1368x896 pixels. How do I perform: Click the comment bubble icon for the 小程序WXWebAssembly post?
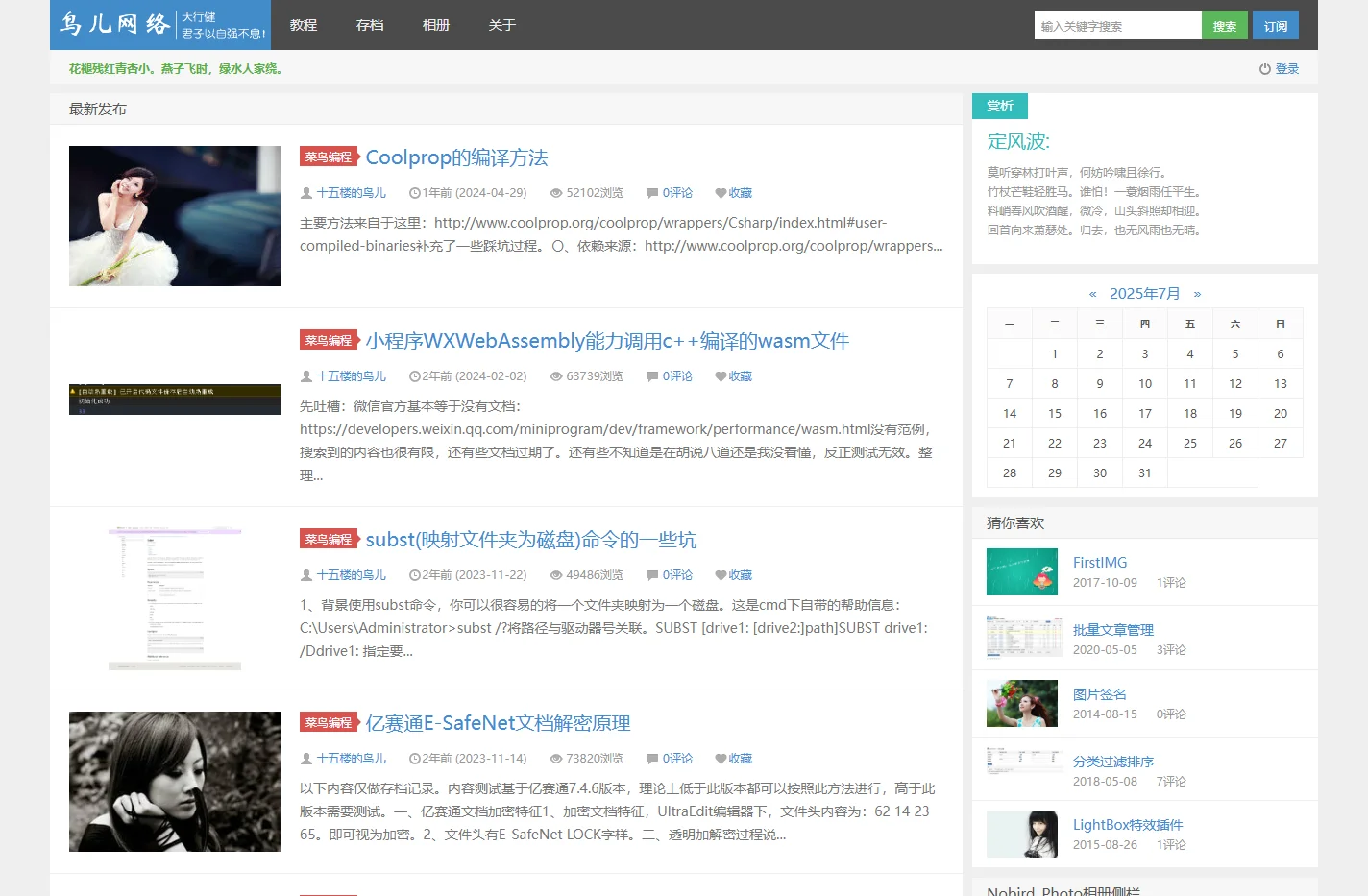[652, 376]
